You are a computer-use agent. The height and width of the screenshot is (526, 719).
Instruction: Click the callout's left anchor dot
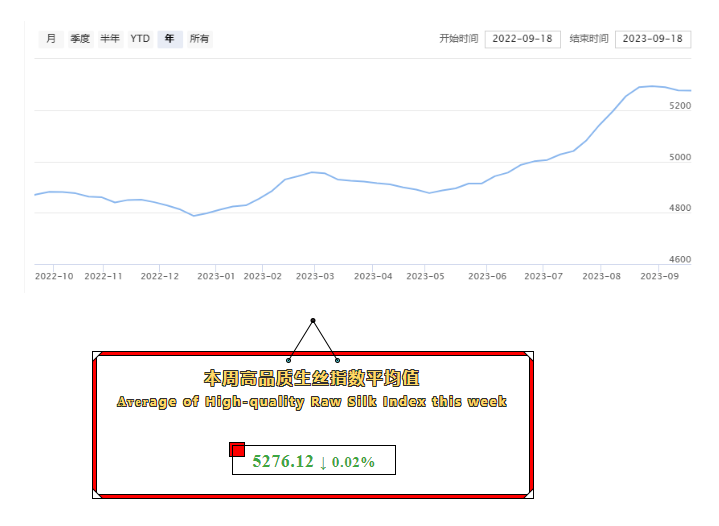(x=289, y=360)
